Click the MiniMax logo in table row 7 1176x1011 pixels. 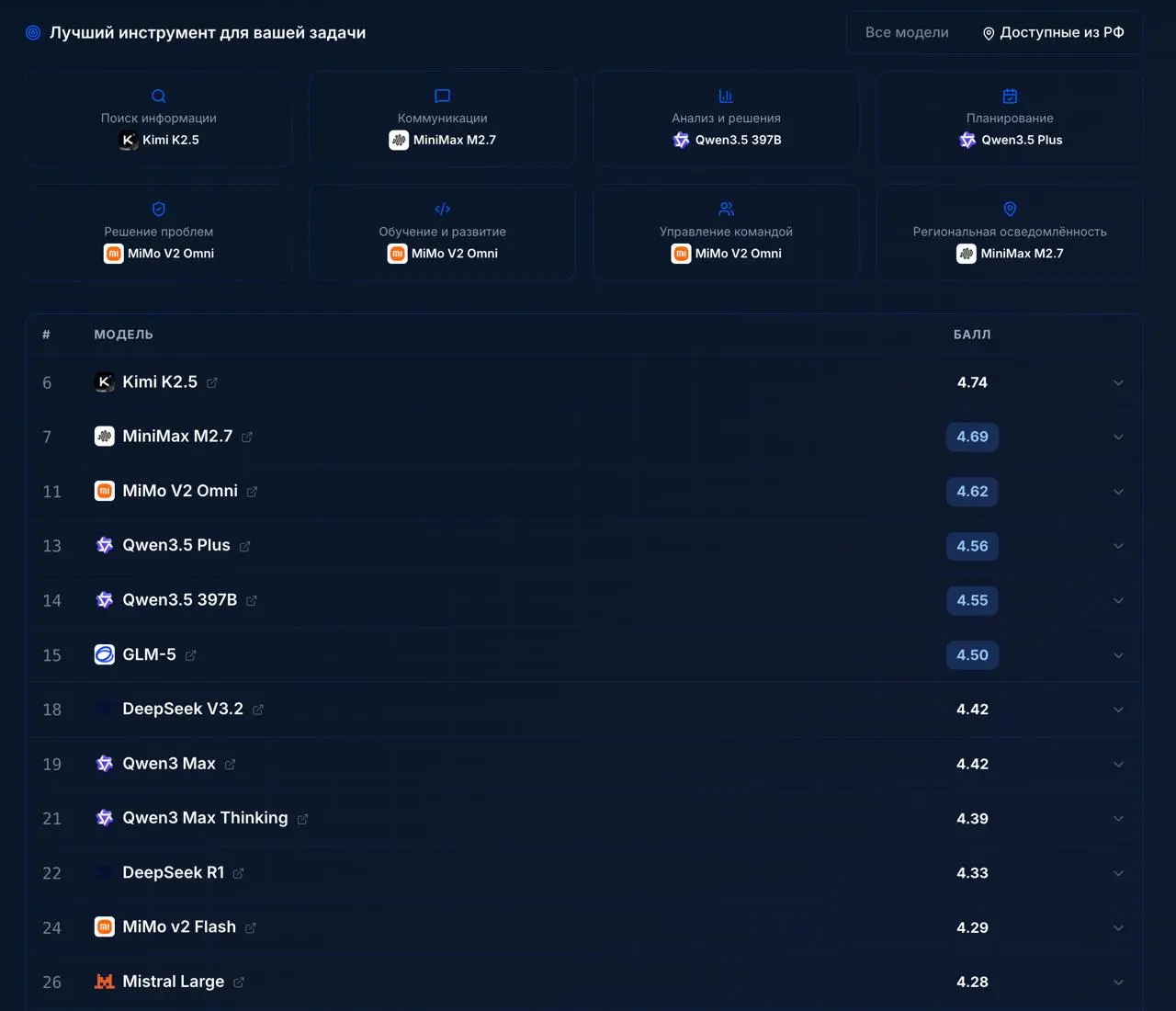click(x=105, y=437)
